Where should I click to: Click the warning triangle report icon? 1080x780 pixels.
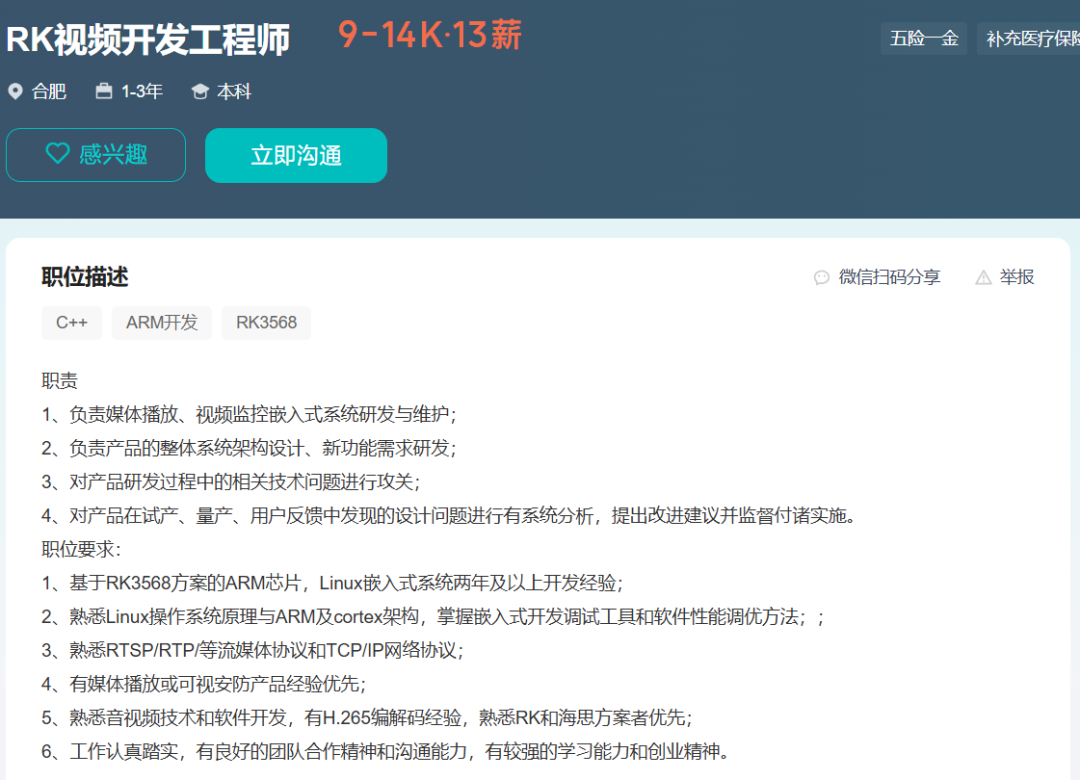pos(983,277)
